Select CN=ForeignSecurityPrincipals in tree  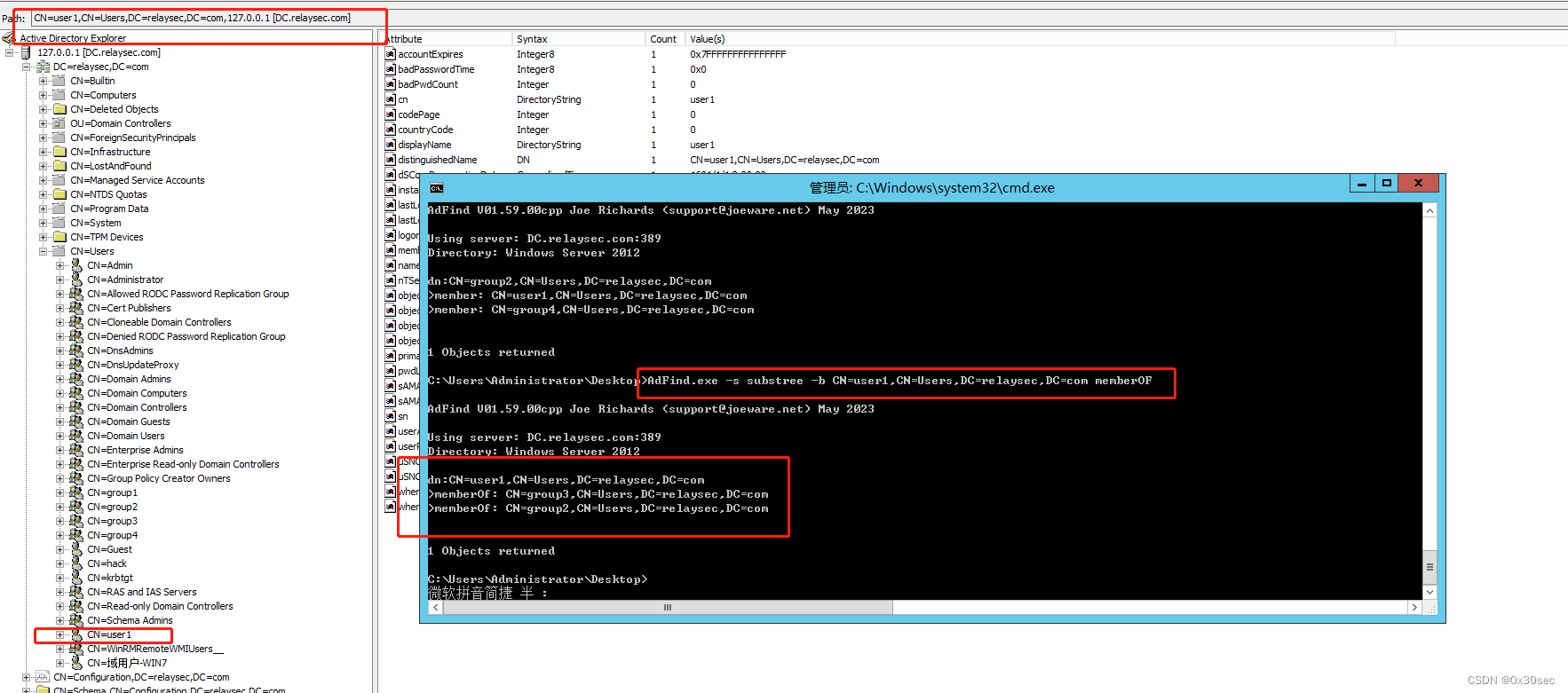click(x=133, y=138)
